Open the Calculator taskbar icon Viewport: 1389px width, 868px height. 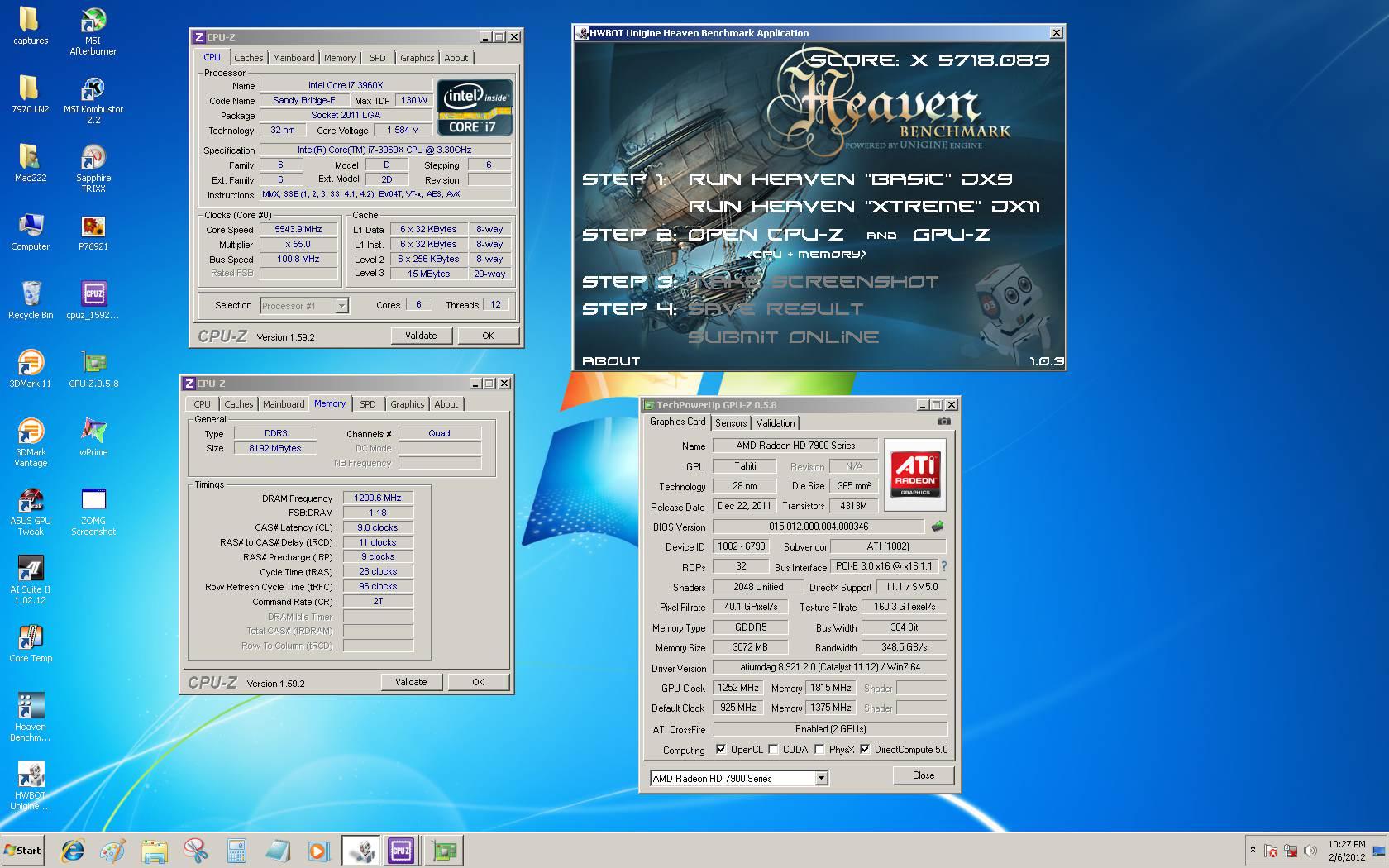click(236, 850)
